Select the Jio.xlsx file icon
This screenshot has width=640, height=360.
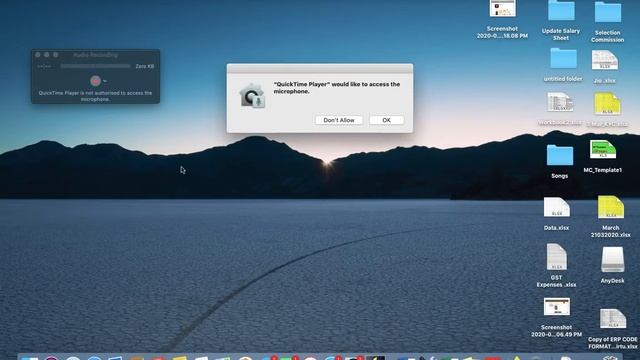coord(604,60)
